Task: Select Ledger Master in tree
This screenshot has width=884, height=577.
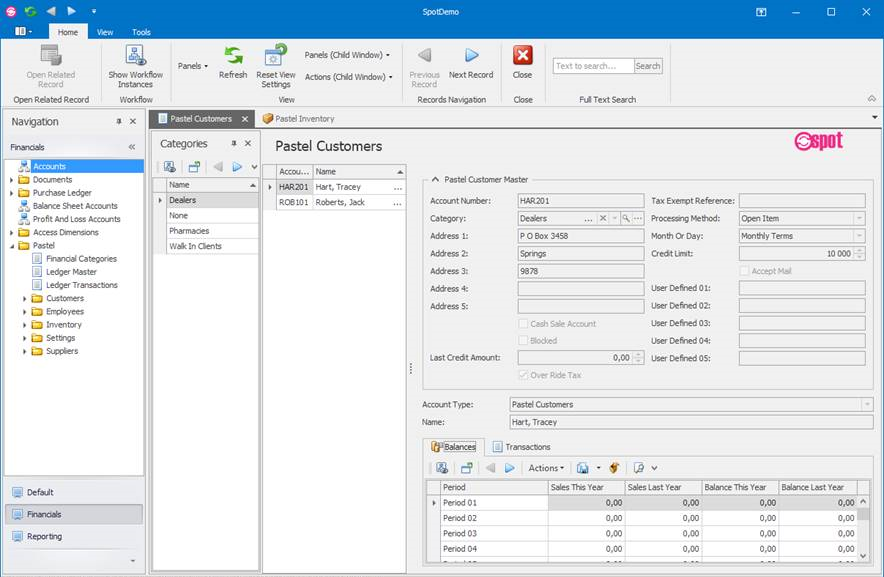Action: [71, 272]
